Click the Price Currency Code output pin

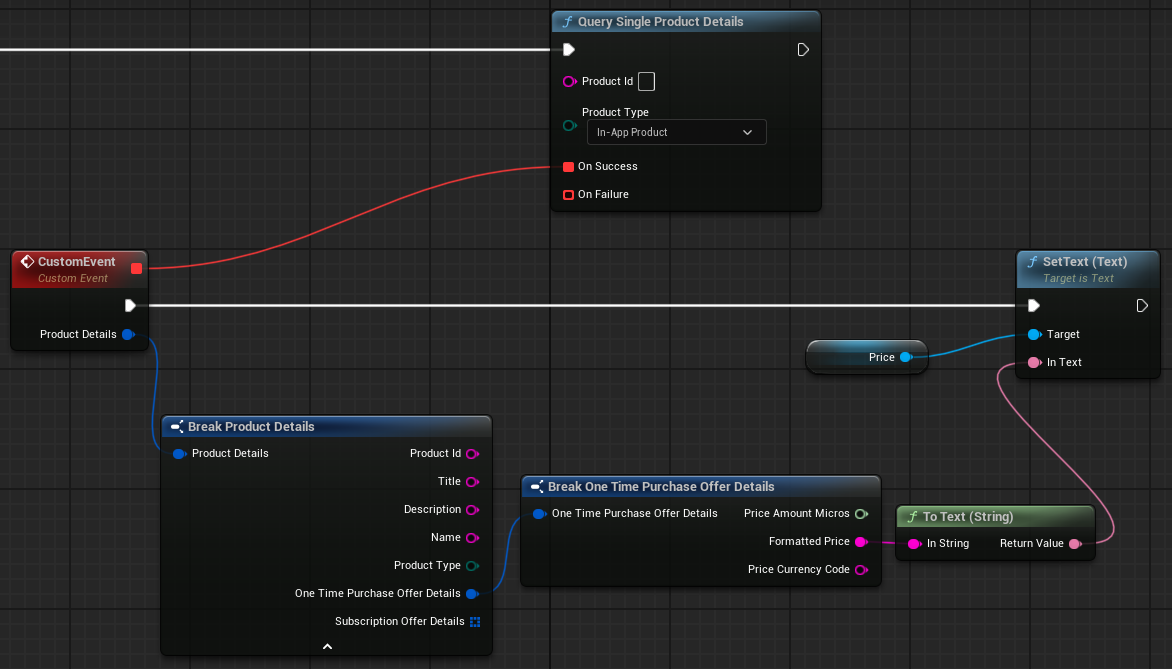pyautogui.click(x=860, y=570)
